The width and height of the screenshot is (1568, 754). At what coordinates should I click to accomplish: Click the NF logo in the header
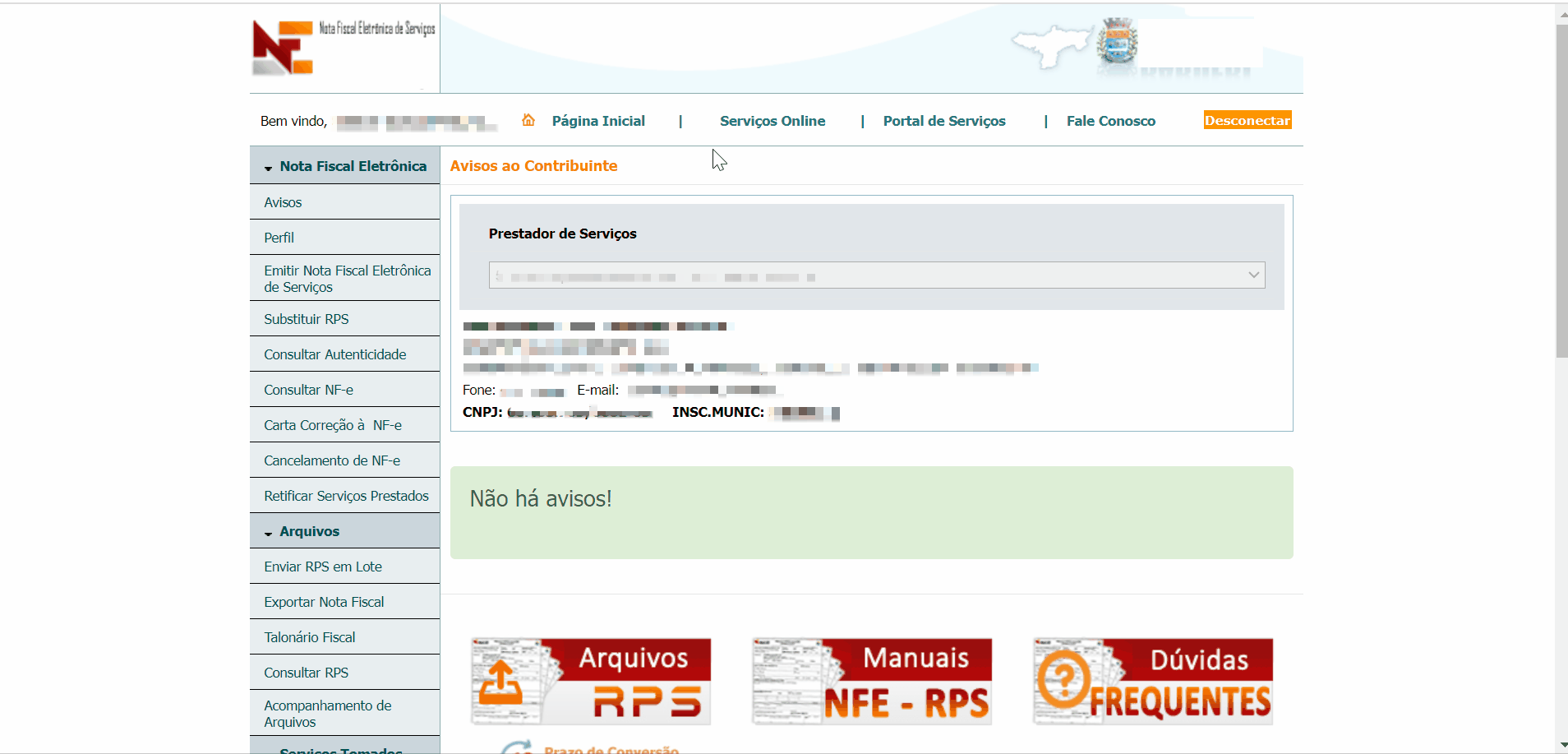tap(283, 48)
